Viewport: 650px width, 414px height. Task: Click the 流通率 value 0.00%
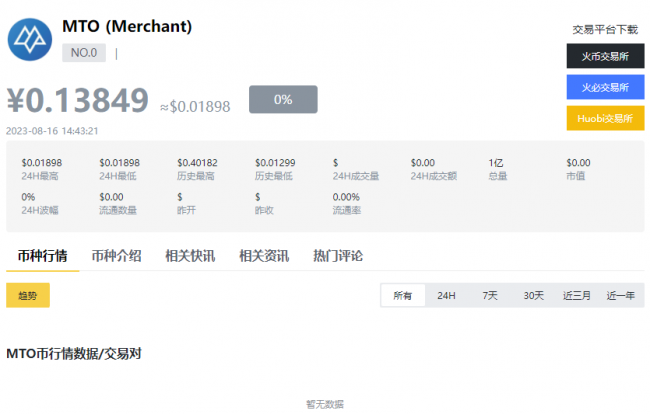click(346, 197)
